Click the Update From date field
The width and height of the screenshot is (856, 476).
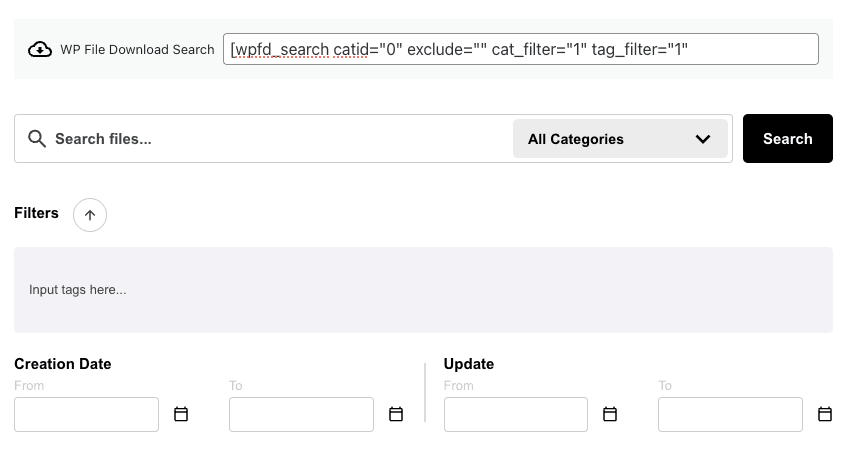point(515,414)
